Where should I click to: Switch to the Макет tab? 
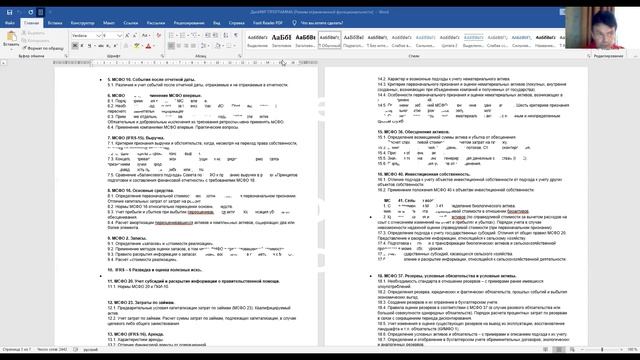[x=109, y=23]
